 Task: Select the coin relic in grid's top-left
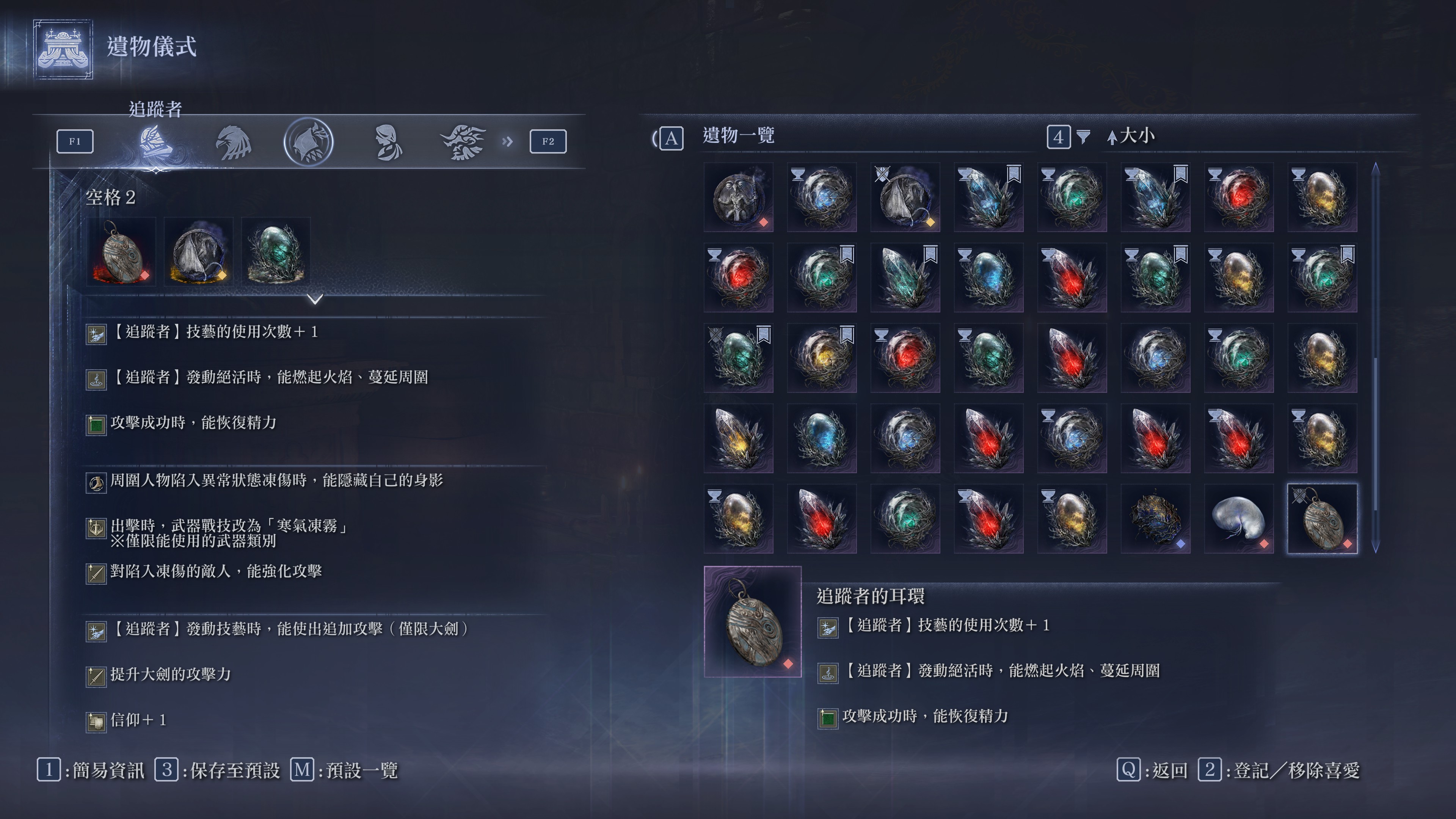pos(737,197)
